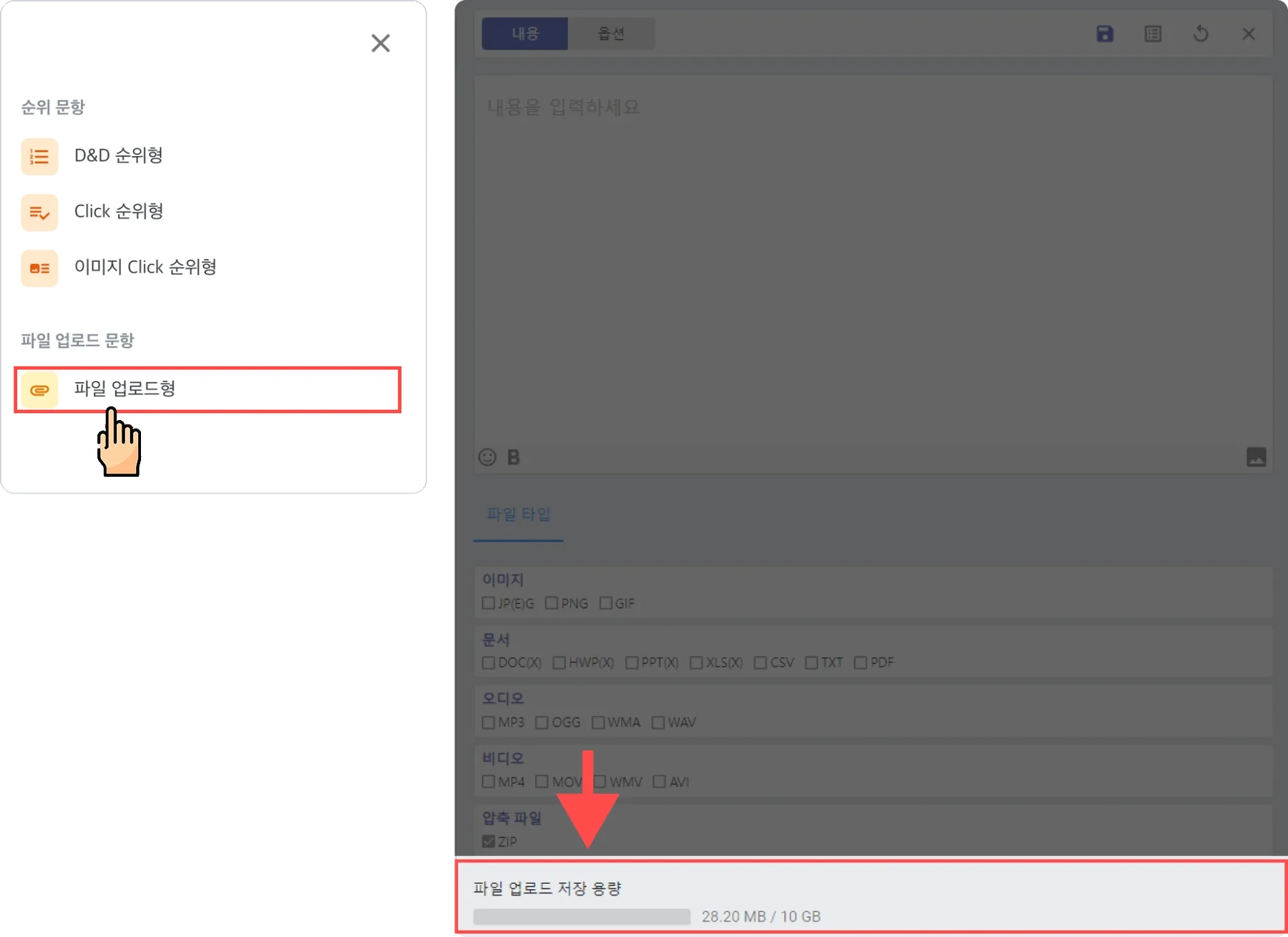Toggle bold with the B icon
1288x937 pixels.
point(513,457)
